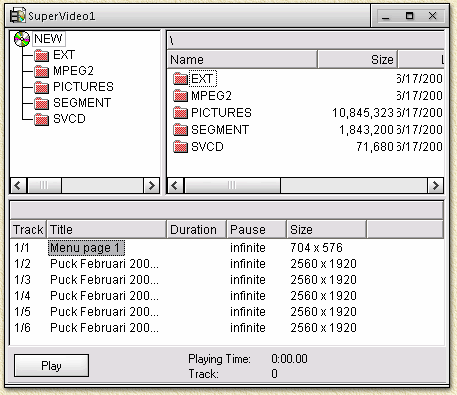Select the SEGMENT label in the tree

[82, 103]
